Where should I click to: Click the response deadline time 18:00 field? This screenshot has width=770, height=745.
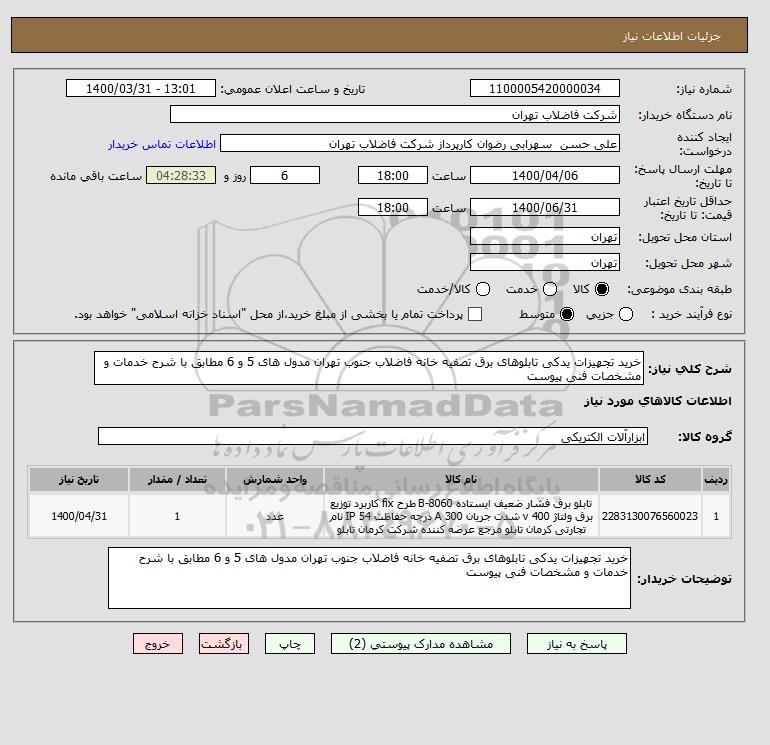tap(393, 175)
